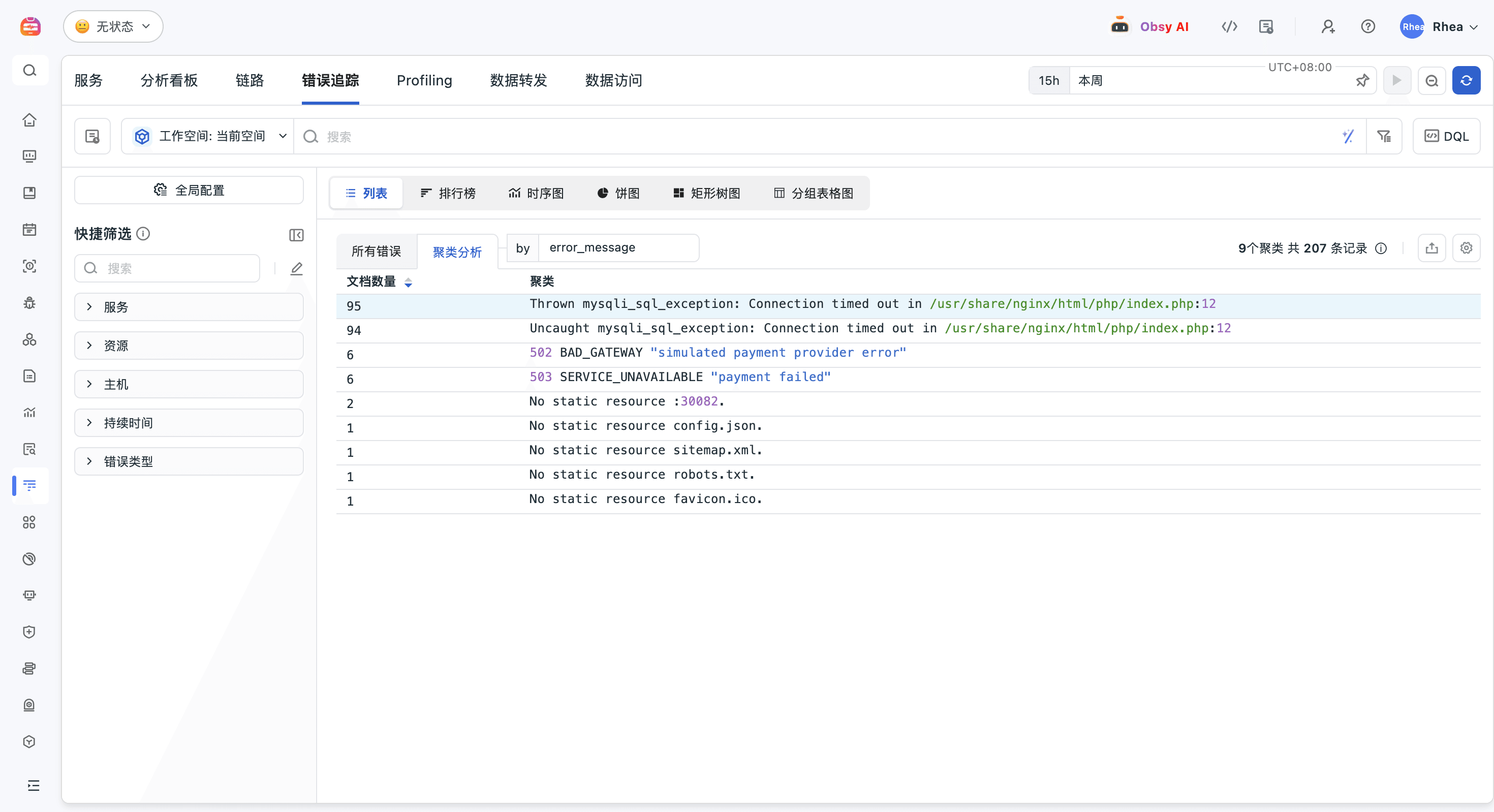Open the Rhea user menu
Viewport: 1494px width, 812px height.
click(x=1439, y=27)
